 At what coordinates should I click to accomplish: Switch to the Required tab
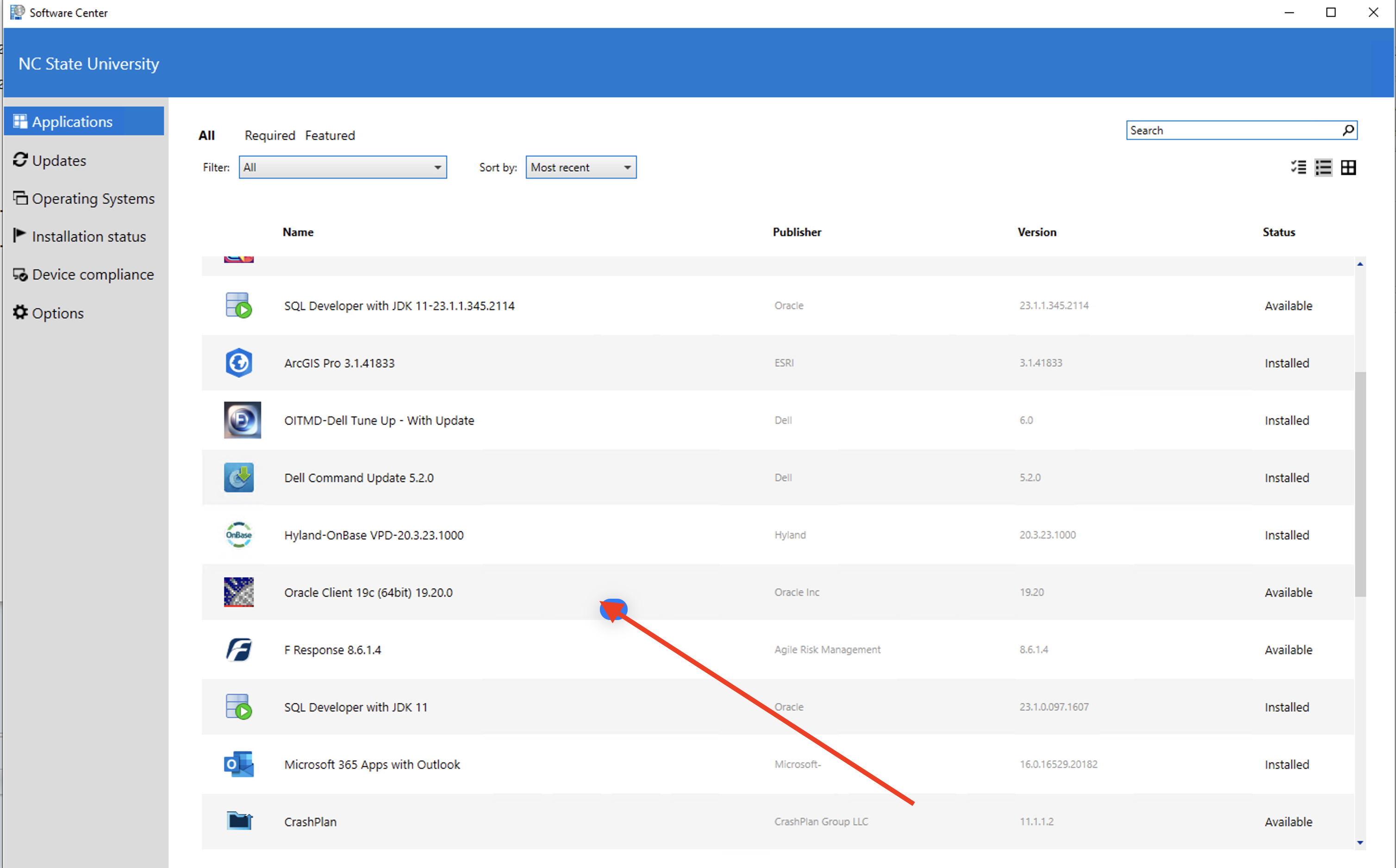[x=269, y=136]
